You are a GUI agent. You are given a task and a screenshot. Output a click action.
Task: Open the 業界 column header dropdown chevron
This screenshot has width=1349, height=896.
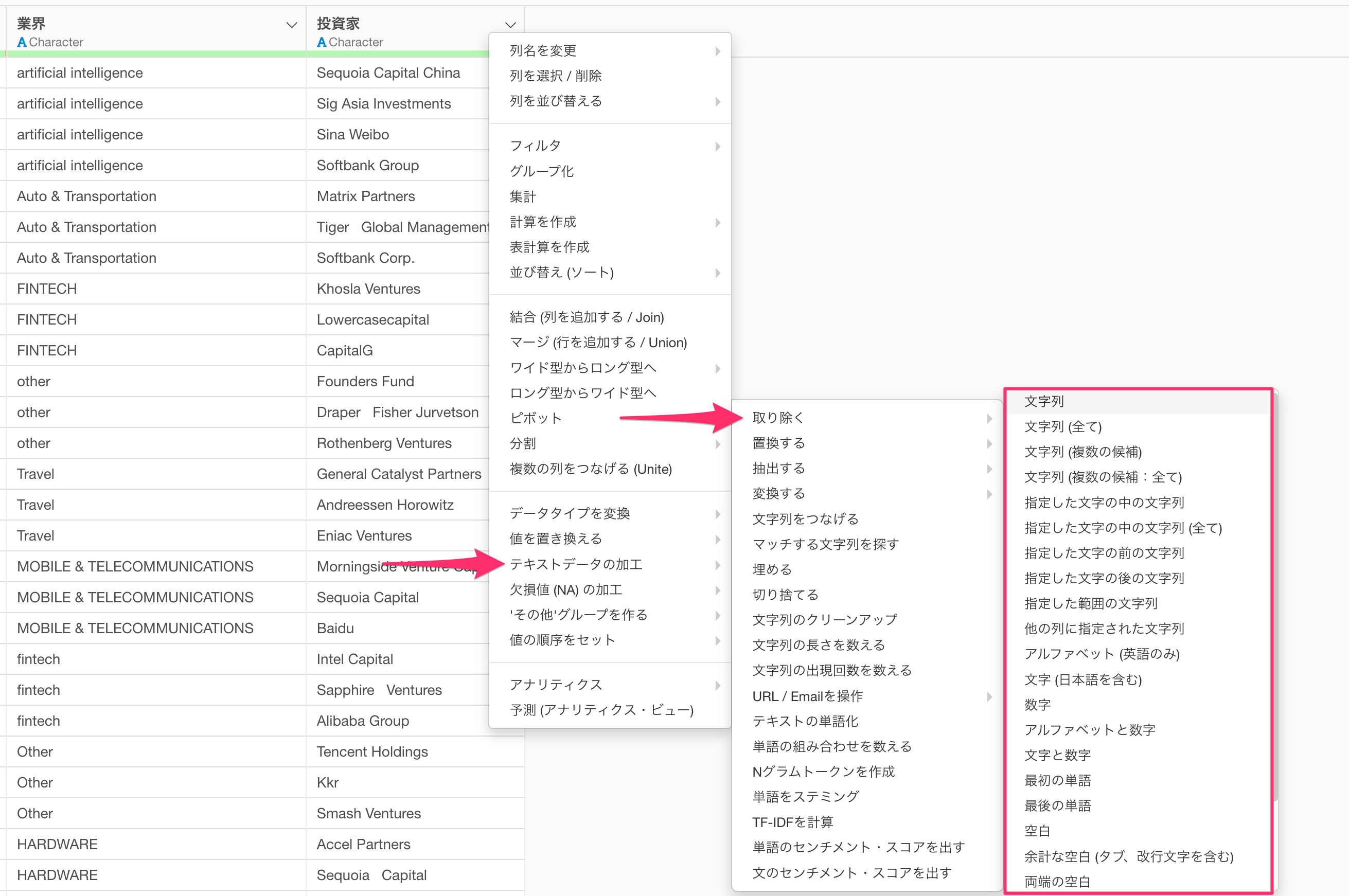tap(292, 25)
